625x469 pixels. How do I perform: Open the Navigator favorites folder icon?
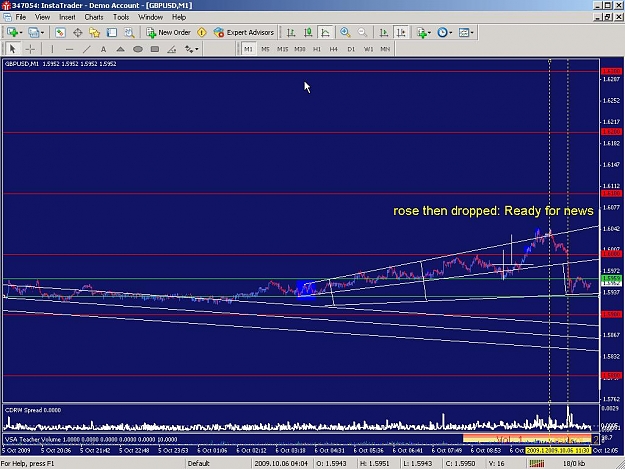coord(94,32)
